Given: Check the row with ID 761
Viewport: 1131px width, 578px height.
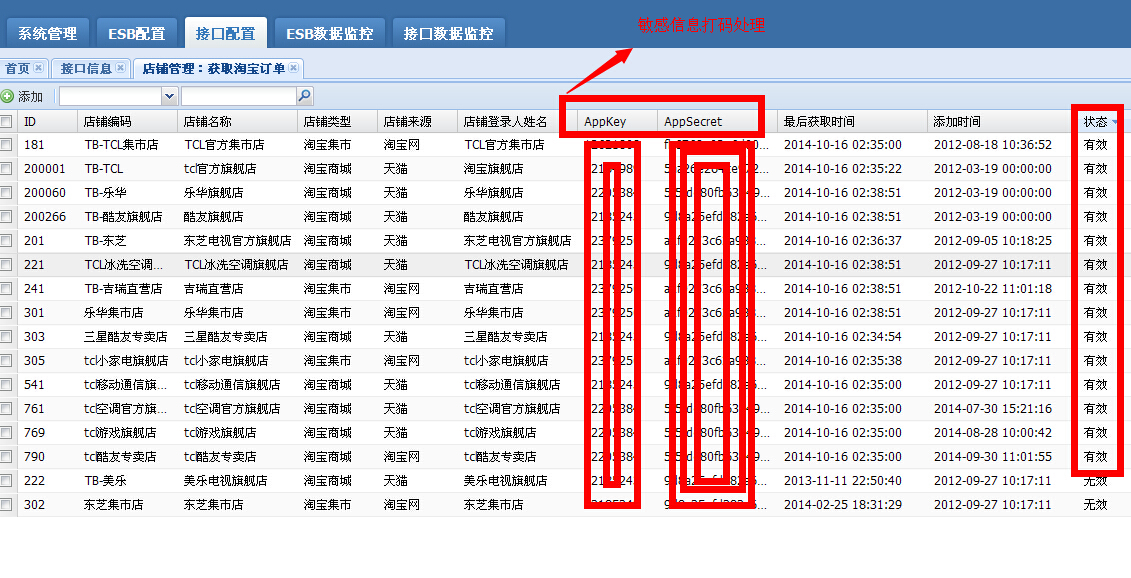Looking at the screenshot, I should 6,408.
